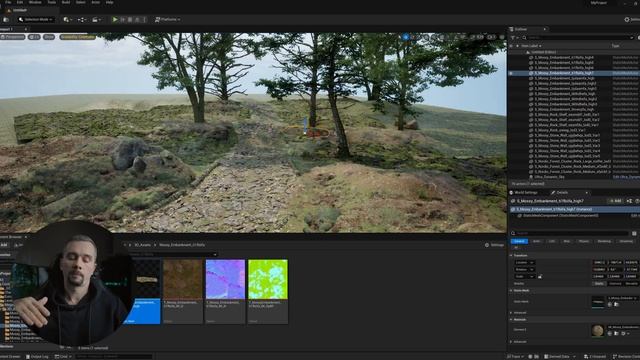This screenshot has height=360, width=640.
Task: Set Mobility to Static
Action: (x=599, y=283)
